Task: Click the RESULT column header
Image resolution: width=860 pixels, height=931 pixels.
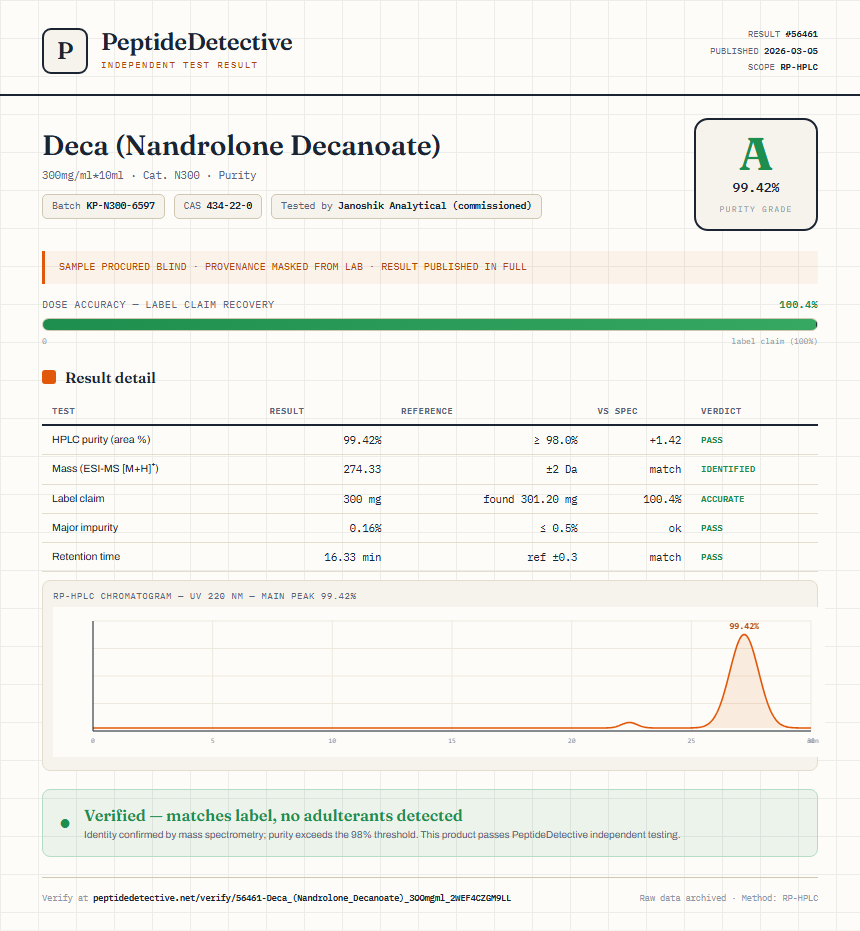Action: pyautogui.click(x=287, y=411)
